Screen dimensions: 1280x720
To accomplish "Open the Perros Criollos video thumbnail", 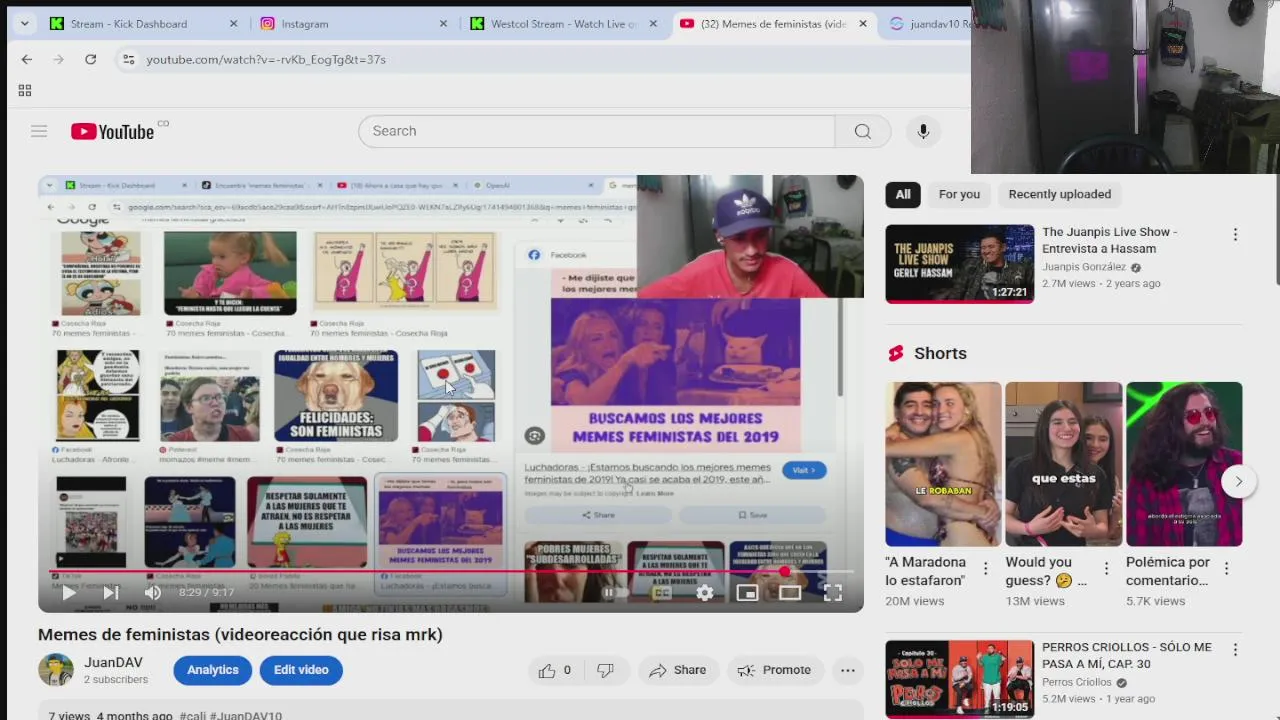I will pyautogui.click(x=960, y=679).
